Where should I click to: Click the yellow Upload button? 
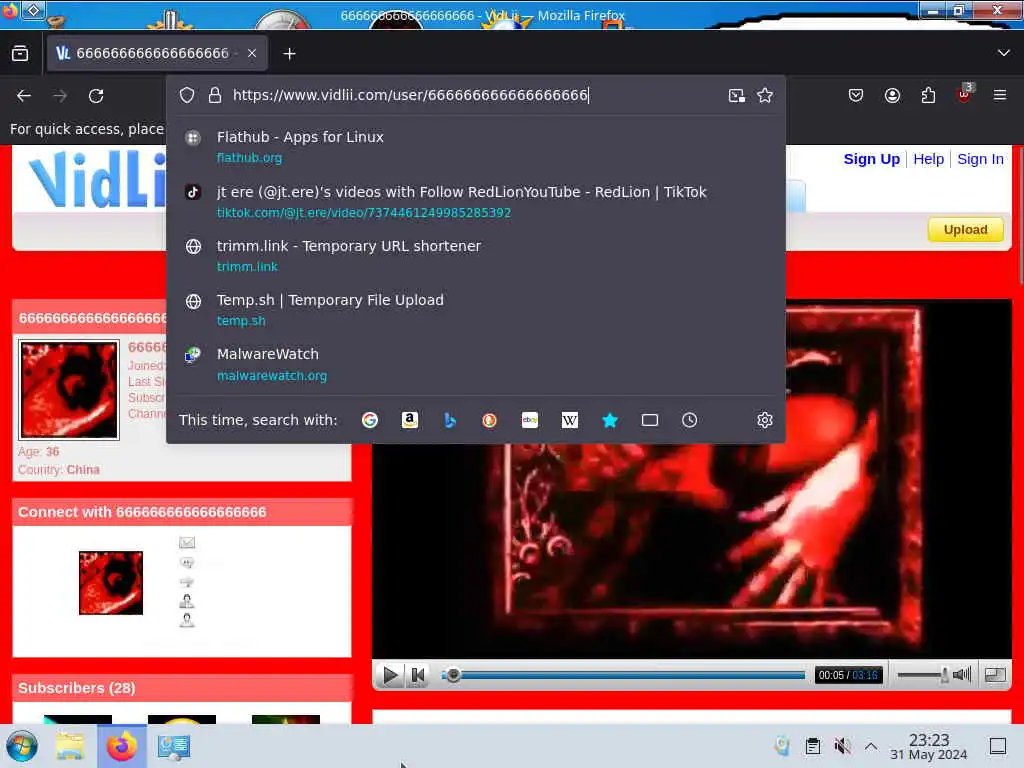pyautogui.click(x=965, y=230)
